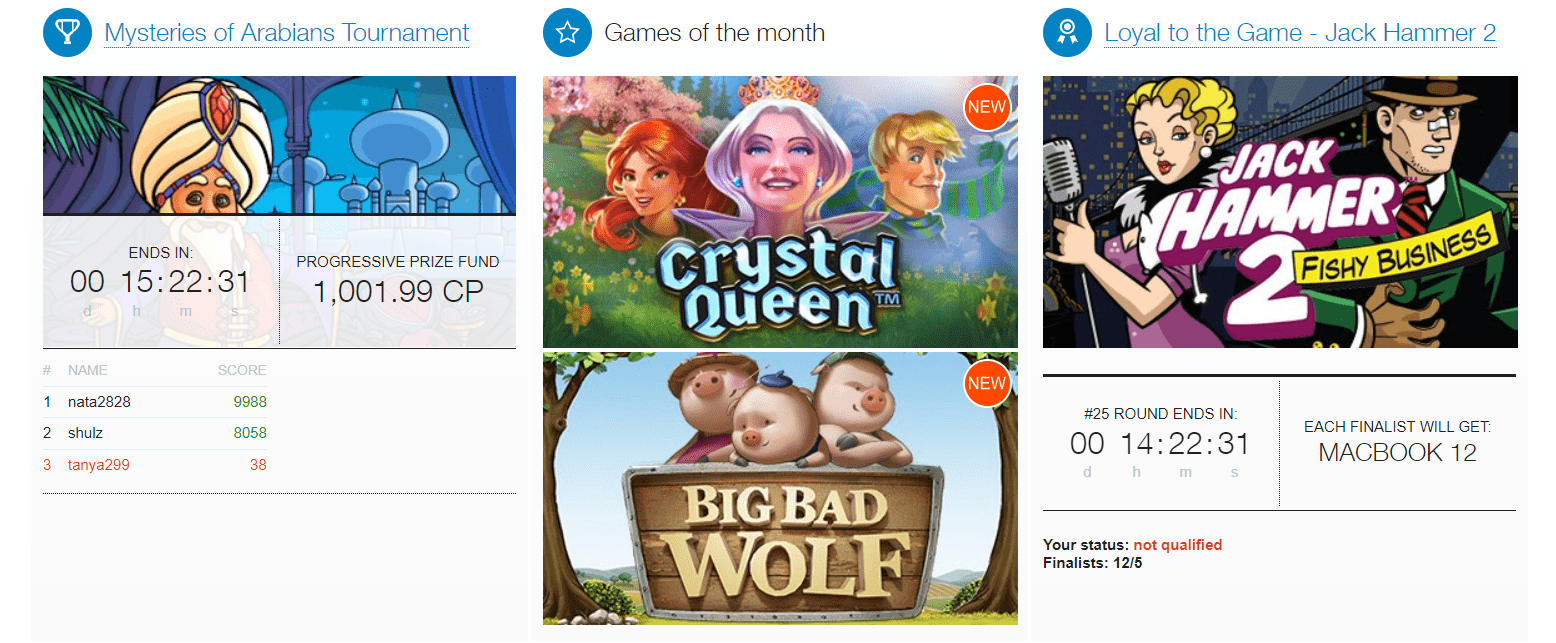Click the star icon beside Games of the month
Screen dimensions: 1556x643
pyautogui.click(x=568, y=33)
